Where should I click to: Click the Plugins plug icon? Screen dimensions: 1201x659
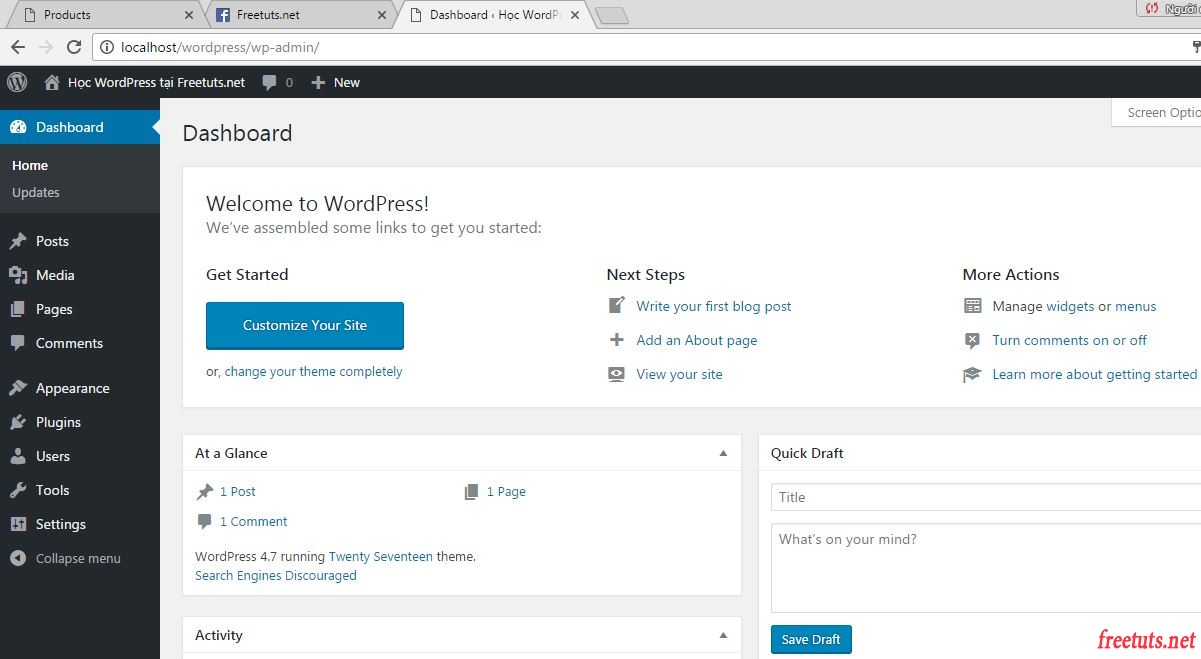click(17, 422)
